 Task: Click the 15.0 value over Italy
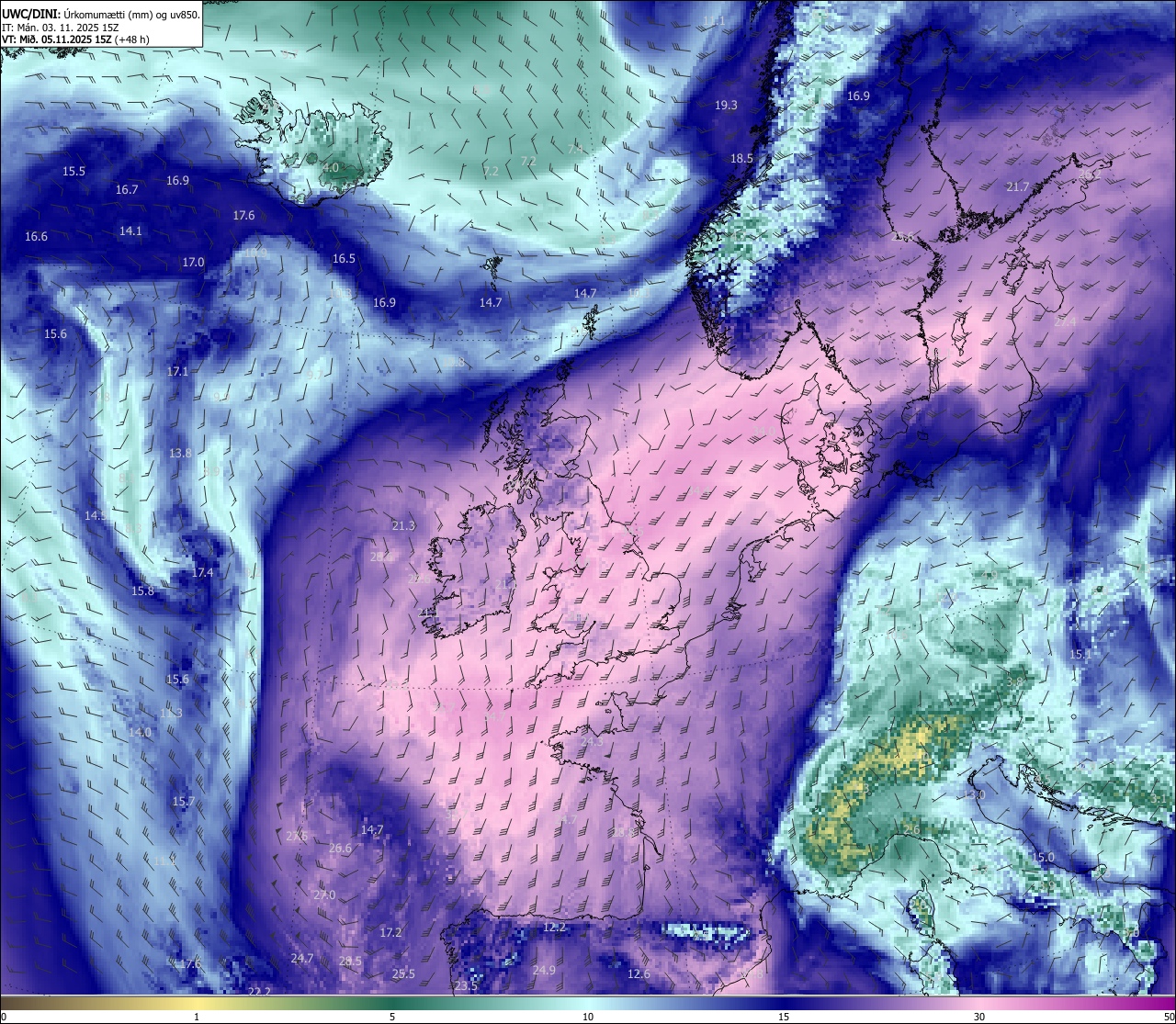pyautogui.click(x=1044, y=858)
